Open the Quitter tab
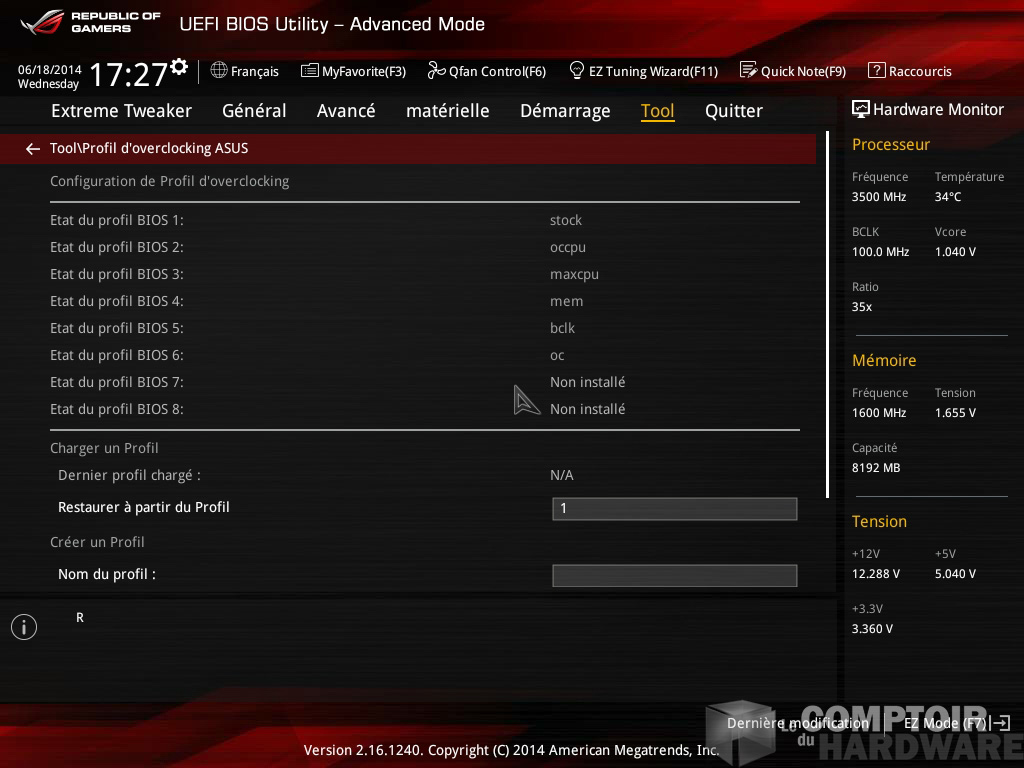This screenshot has width=1024, height=768. pyautogui.click(x=734, y=111)
